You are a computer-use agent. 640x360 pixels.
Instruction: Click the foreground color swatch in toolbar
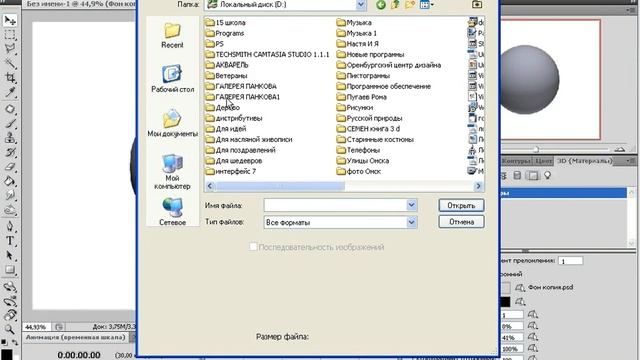pos(6,354)
